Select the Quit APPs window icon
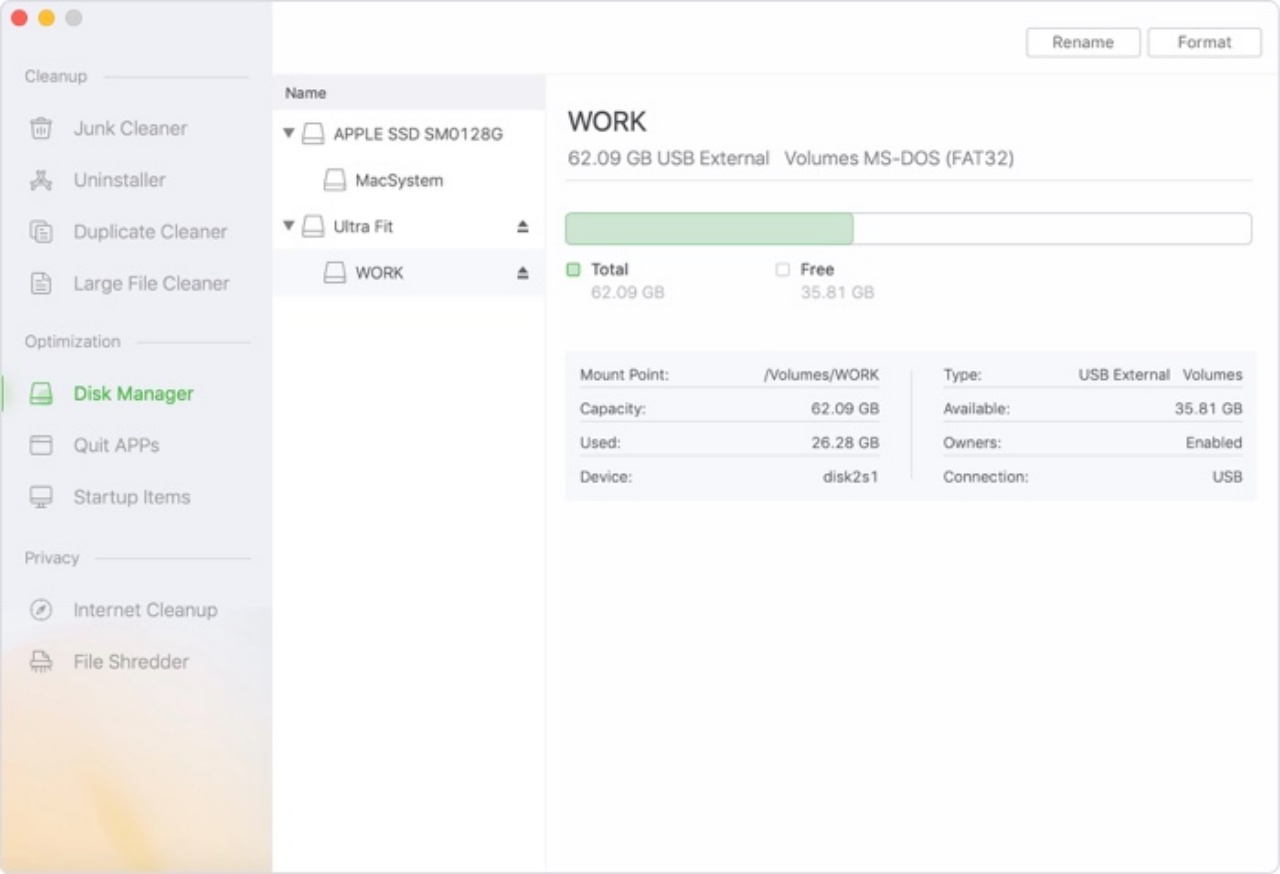 tap(41, 445)
